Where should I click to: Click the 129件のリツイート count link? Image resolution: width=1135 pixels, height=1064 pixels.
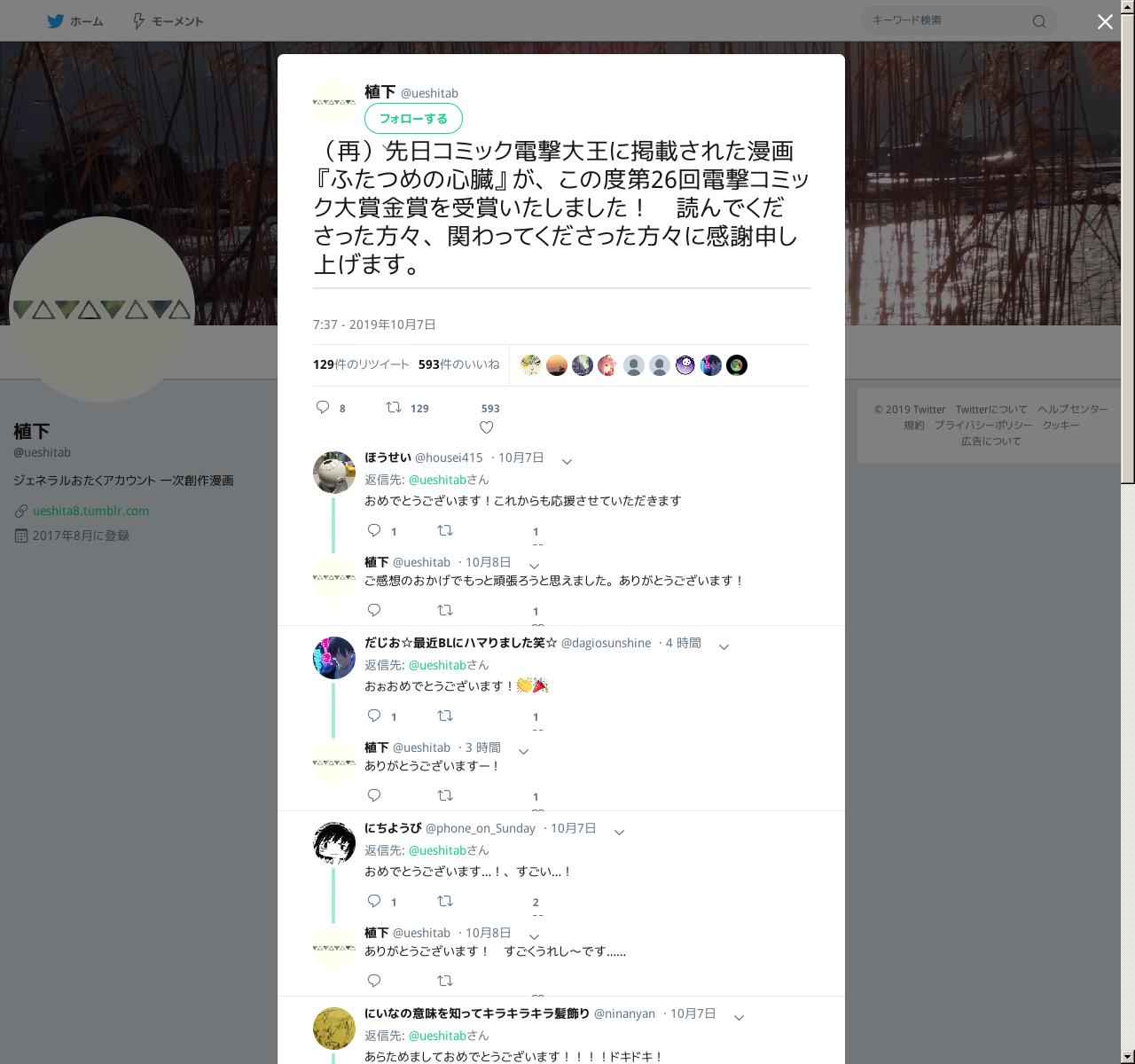[x=361, y=364]
